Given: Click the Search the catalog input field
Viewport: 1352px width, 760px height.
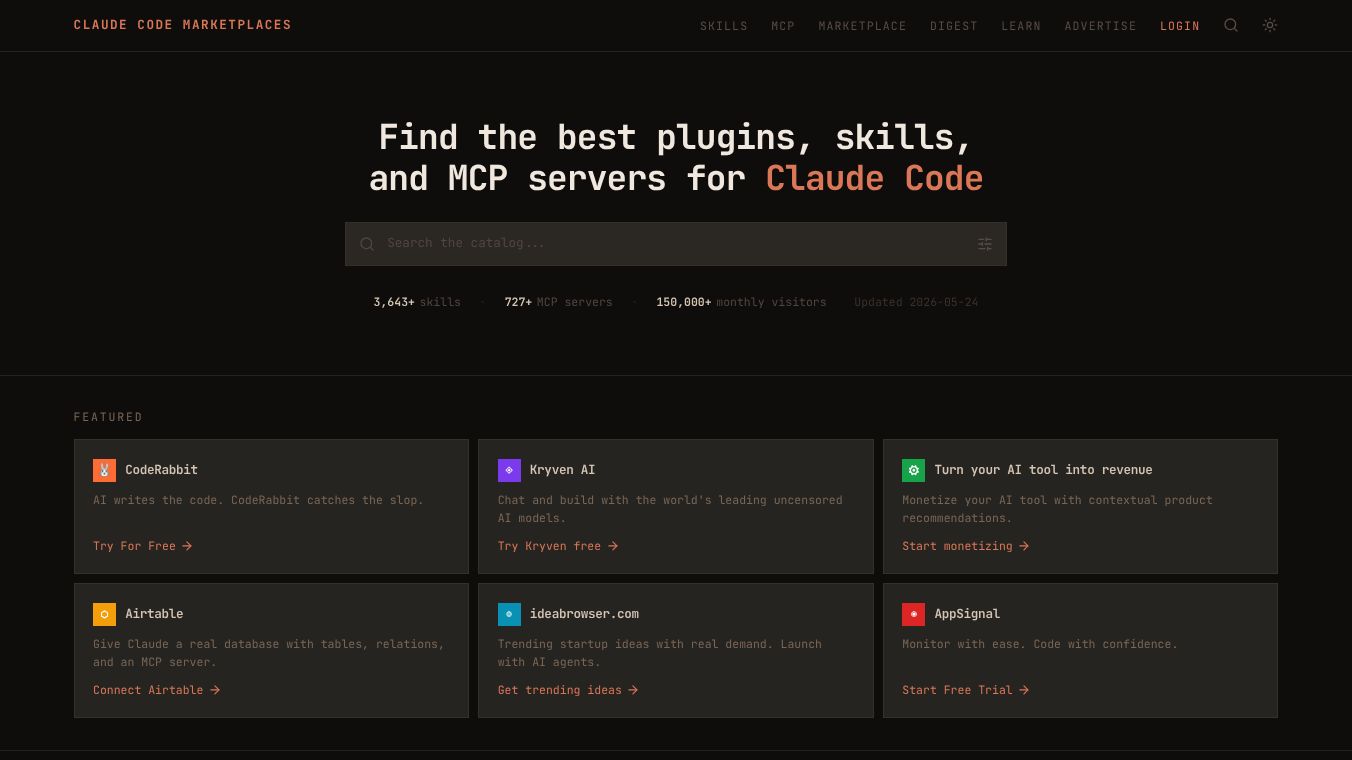Looking at the screenshot, I should tap(676, 244).
